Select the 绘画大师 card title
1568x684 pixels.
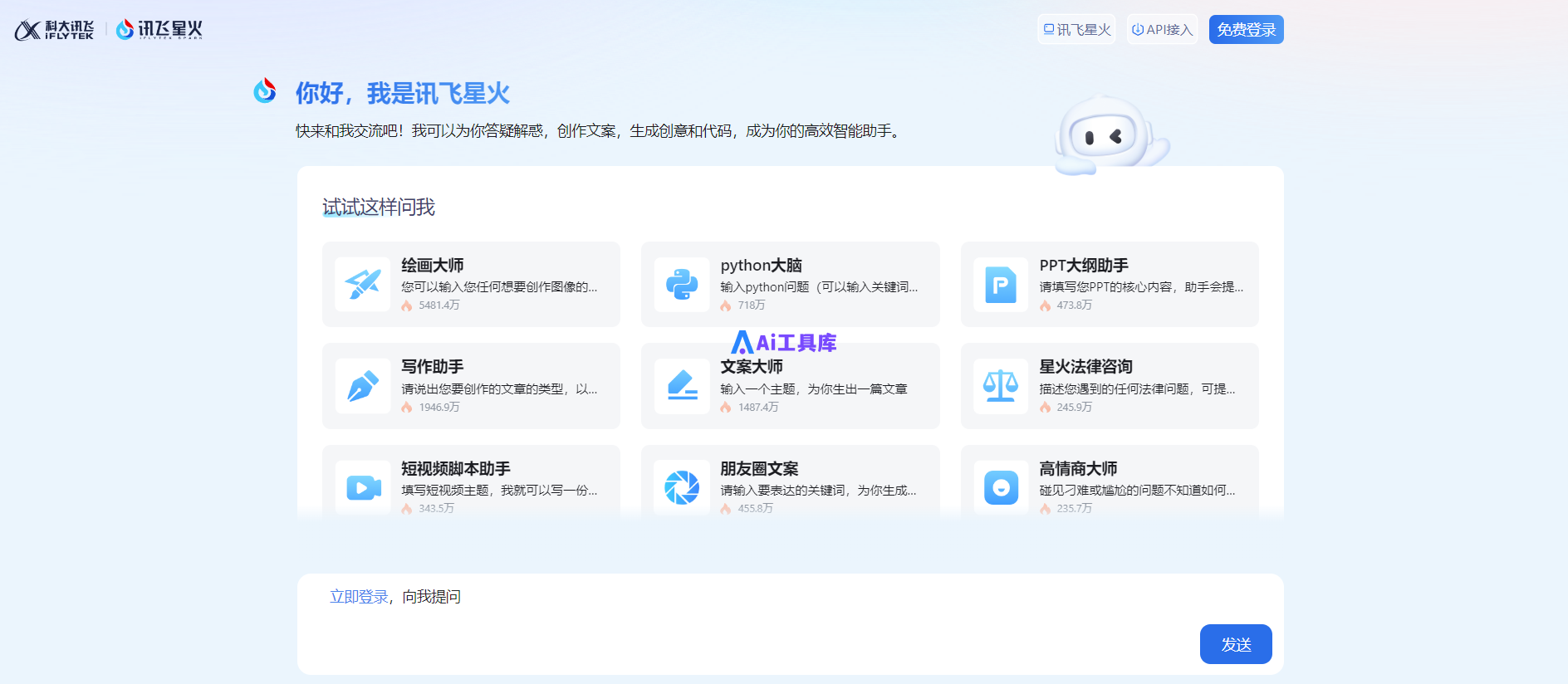[432, 266]
